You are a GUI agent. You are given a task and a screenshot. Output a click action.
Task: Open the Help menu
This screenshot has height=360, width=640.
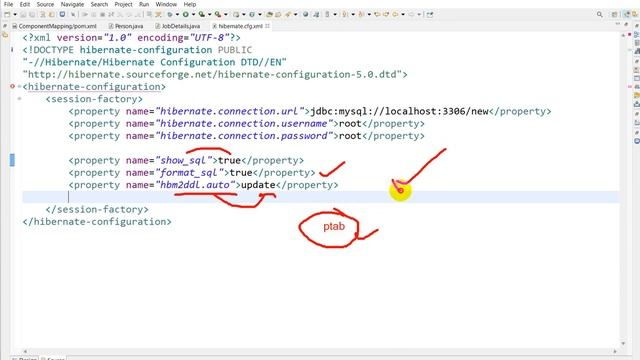point(190,4)
